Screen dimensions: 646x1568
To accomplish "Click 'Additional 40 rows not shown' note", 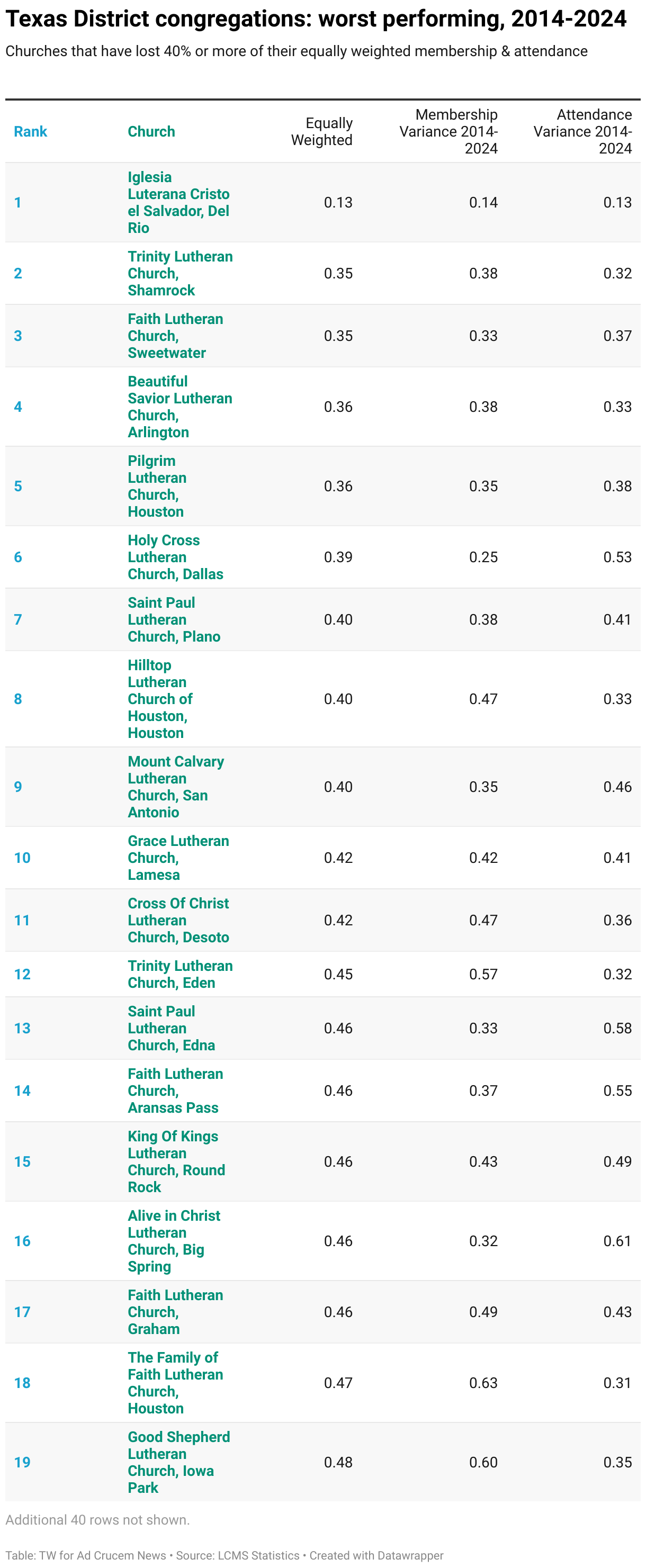I will click(x=98, y=1520).
